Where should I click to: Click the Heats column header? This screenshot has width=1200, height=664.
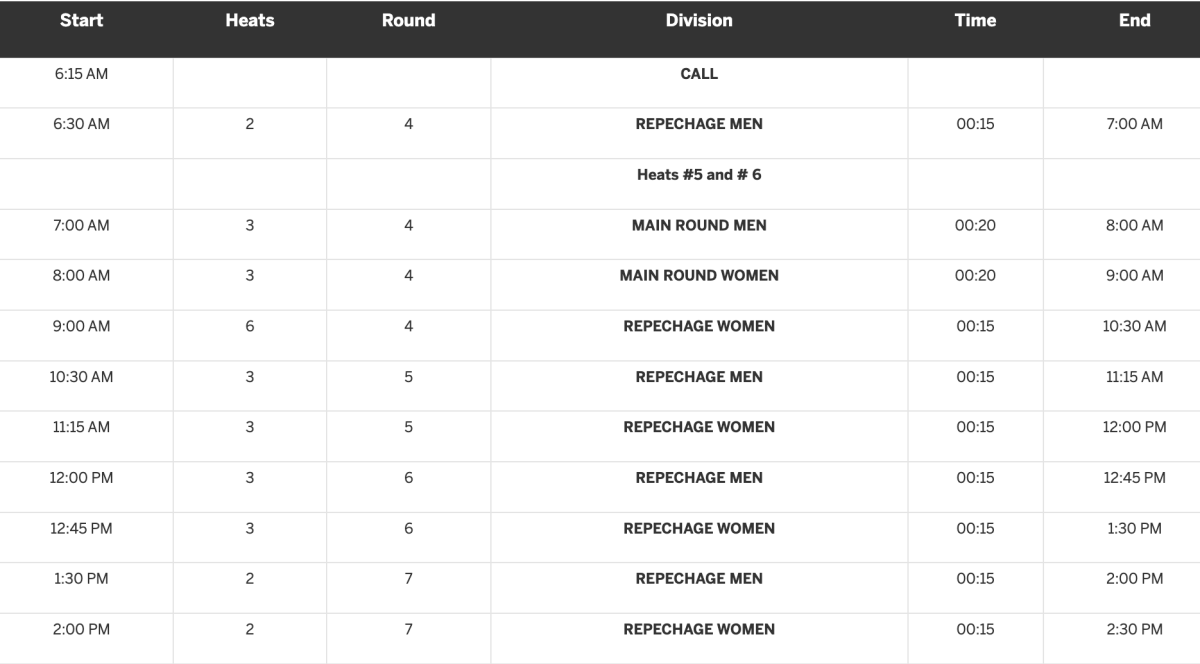tap(249, 21)
